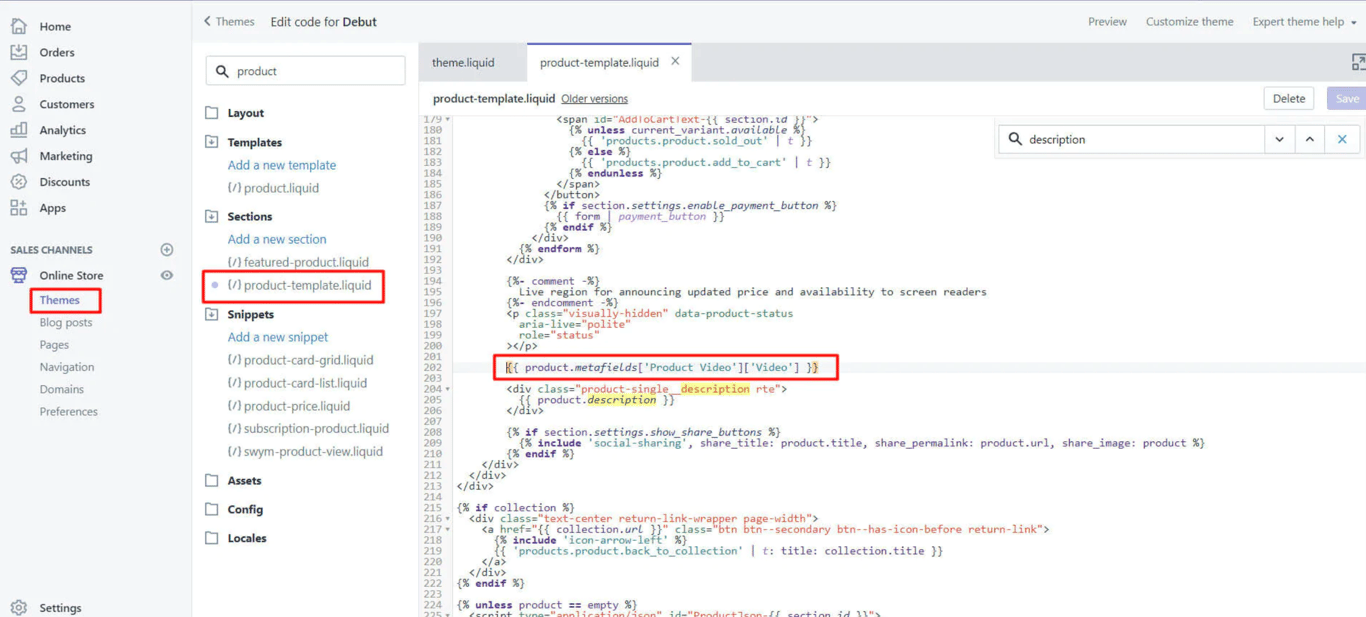The width and height of the screenshot is (1366, 617).
Task: Click the Customers person icon
Action: pyautogui.click(x=18, y=104)
